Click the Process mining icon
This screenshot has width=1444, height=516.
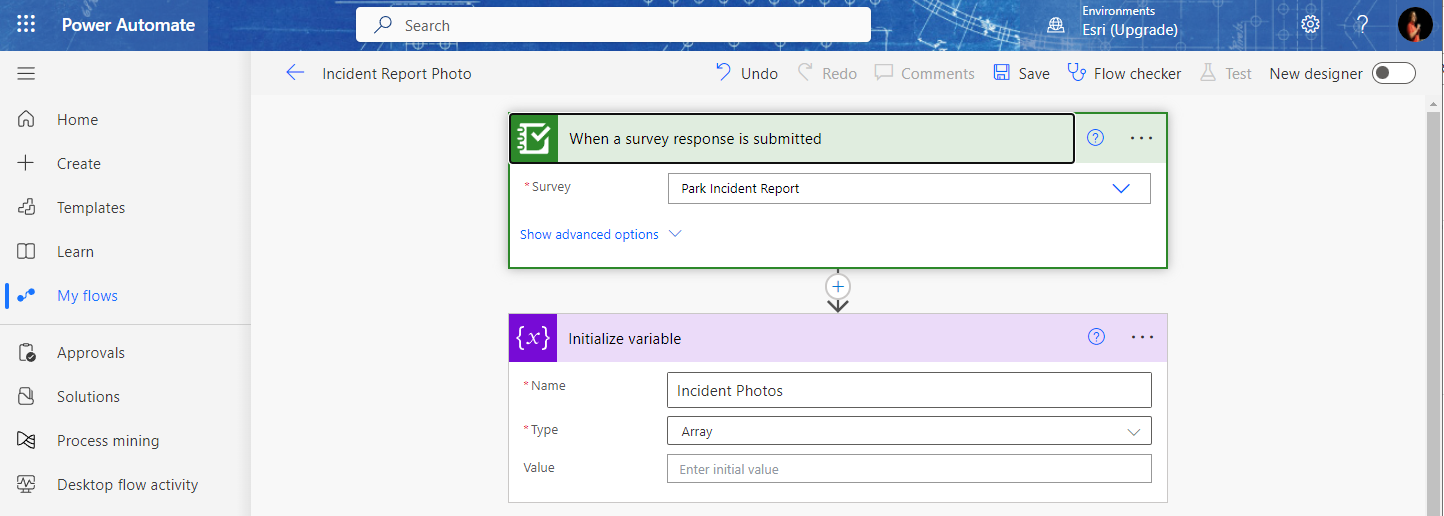[27, 440]
